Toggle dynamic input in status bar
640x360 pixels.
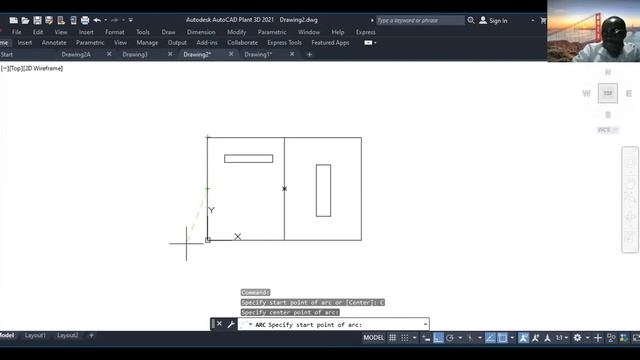click(426, 338)
